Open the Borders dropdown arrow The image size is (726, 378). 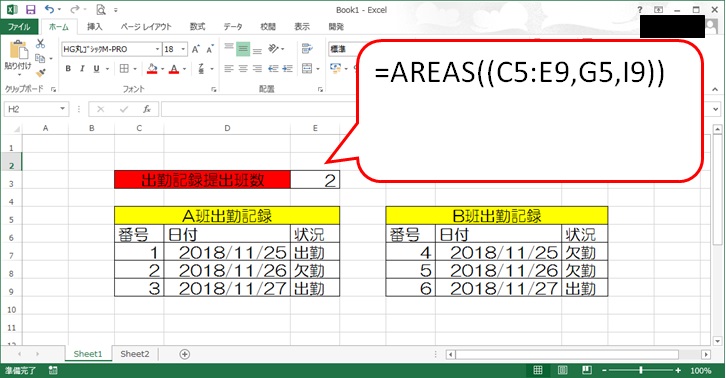pos(135,69)
